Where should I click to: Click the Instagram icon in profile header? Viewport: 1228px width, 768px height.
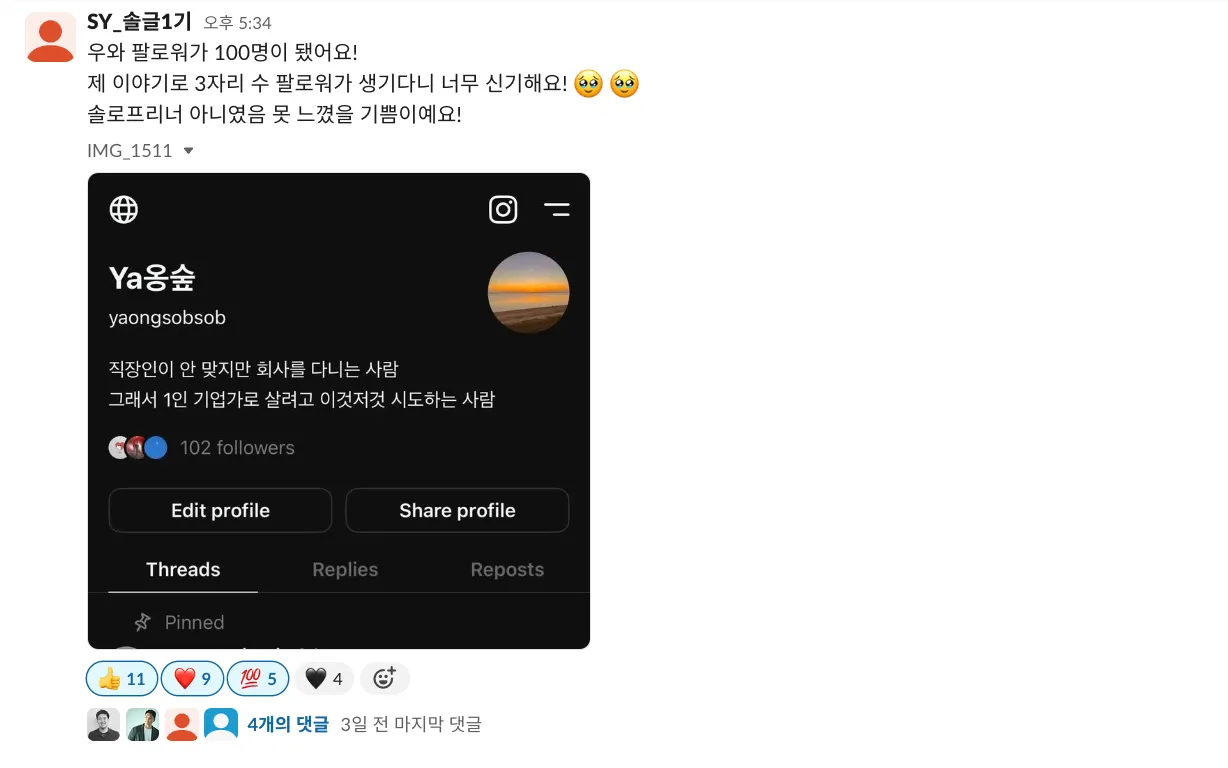point(503,209)
